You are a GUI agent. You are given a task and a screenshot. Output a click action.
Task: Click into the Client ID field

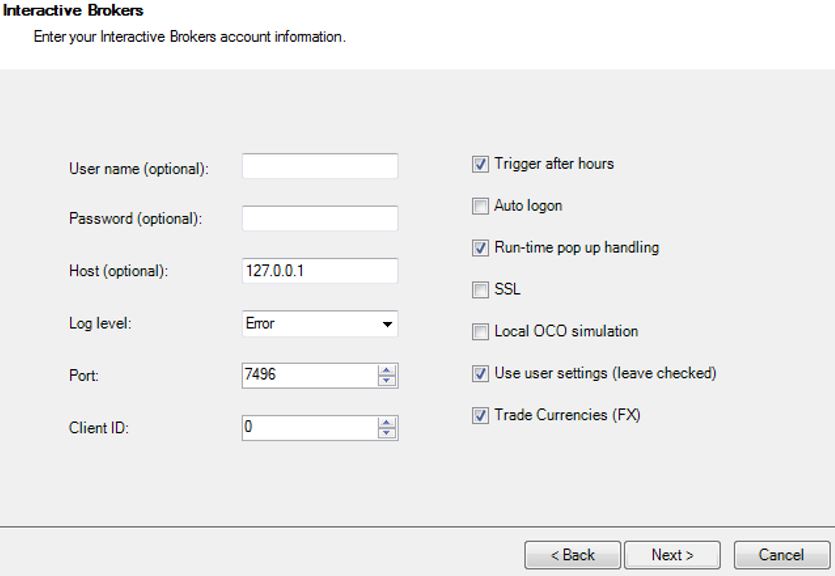pos(310,427)
